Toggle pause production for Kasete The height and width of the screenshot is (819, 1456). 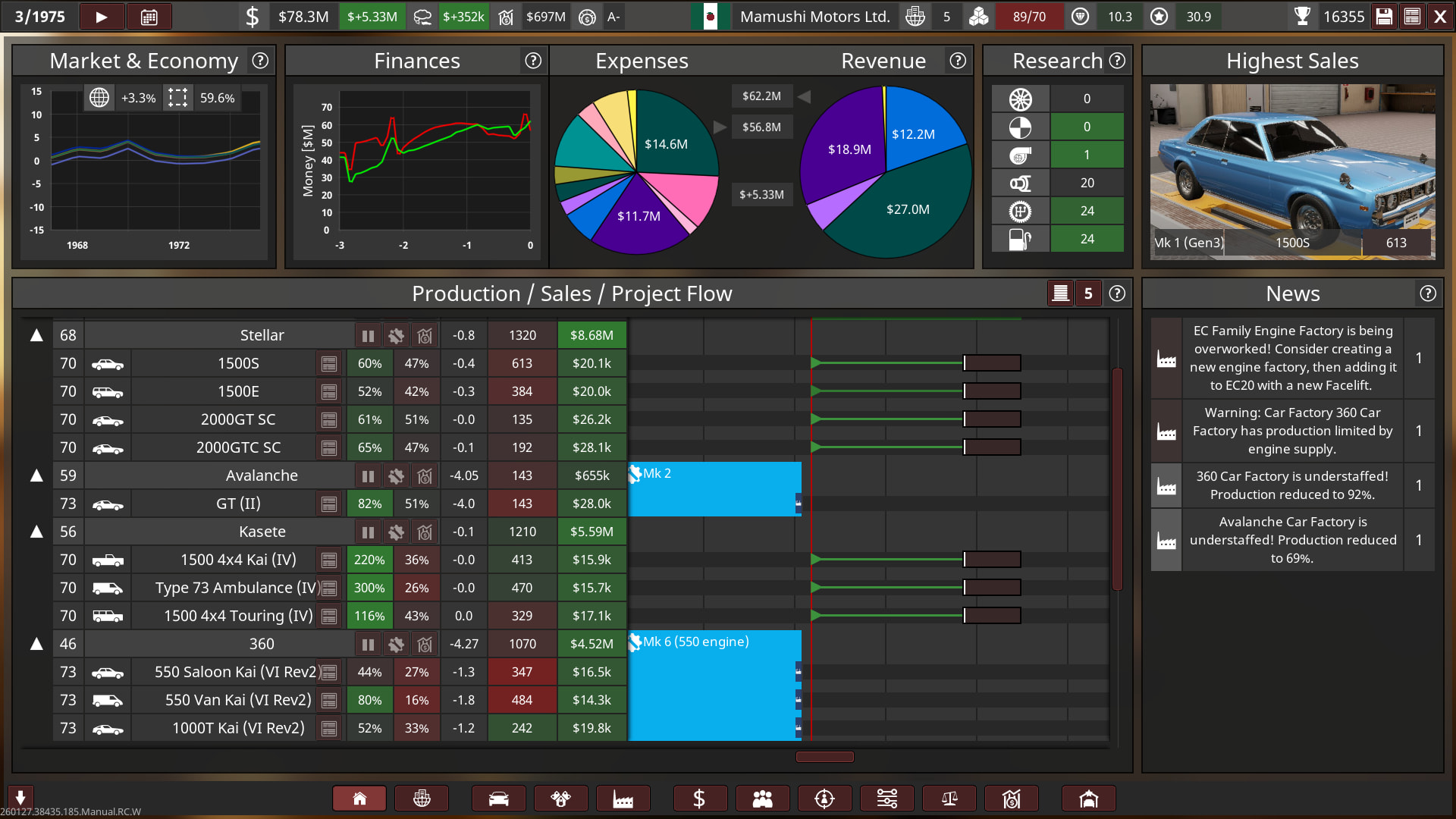(x=368, y=532)
